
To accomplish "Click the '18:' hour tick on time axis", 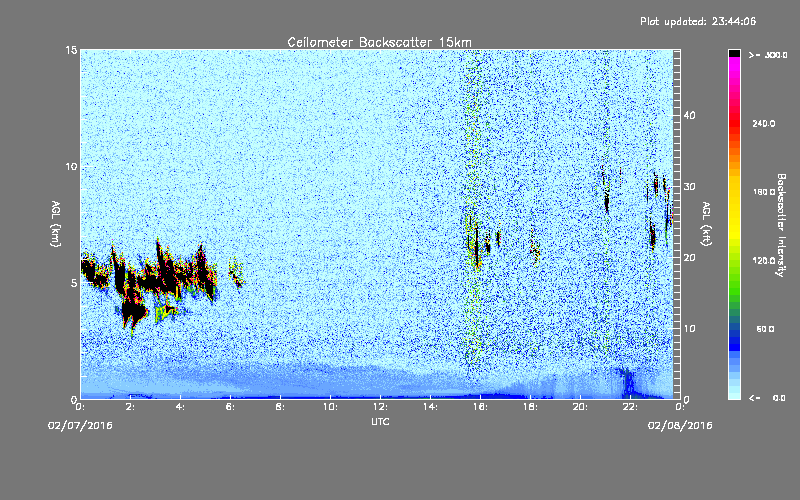I will (530, 407).
